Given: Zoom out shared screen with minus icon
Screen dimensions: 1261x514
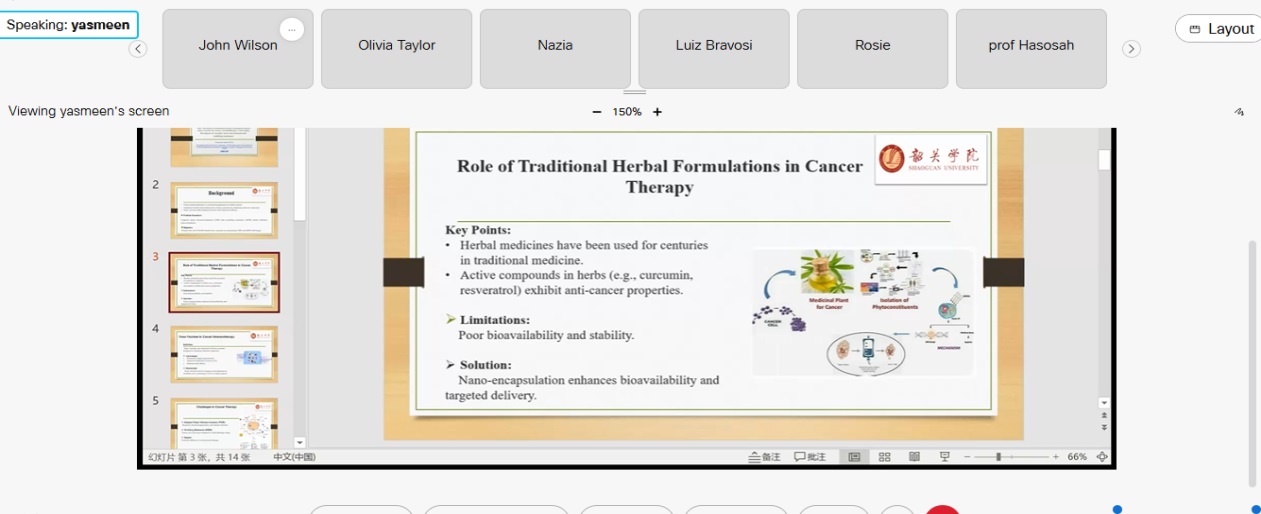Looking at the screenshot, I should point(597,112).
